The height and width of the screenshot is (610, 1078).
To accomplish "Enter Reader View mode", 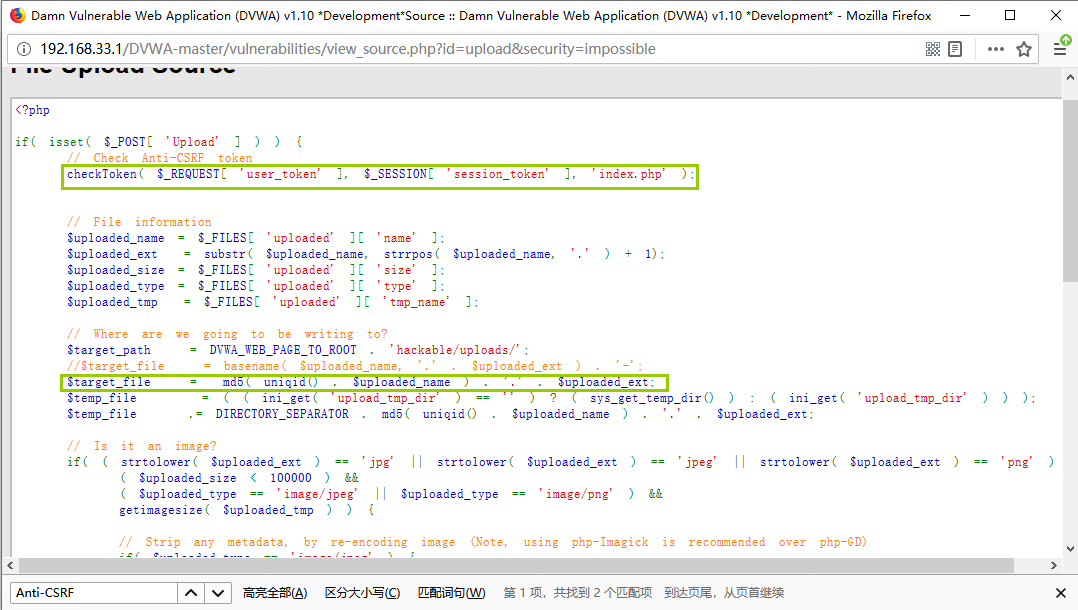I will click(x=954, y=48).
